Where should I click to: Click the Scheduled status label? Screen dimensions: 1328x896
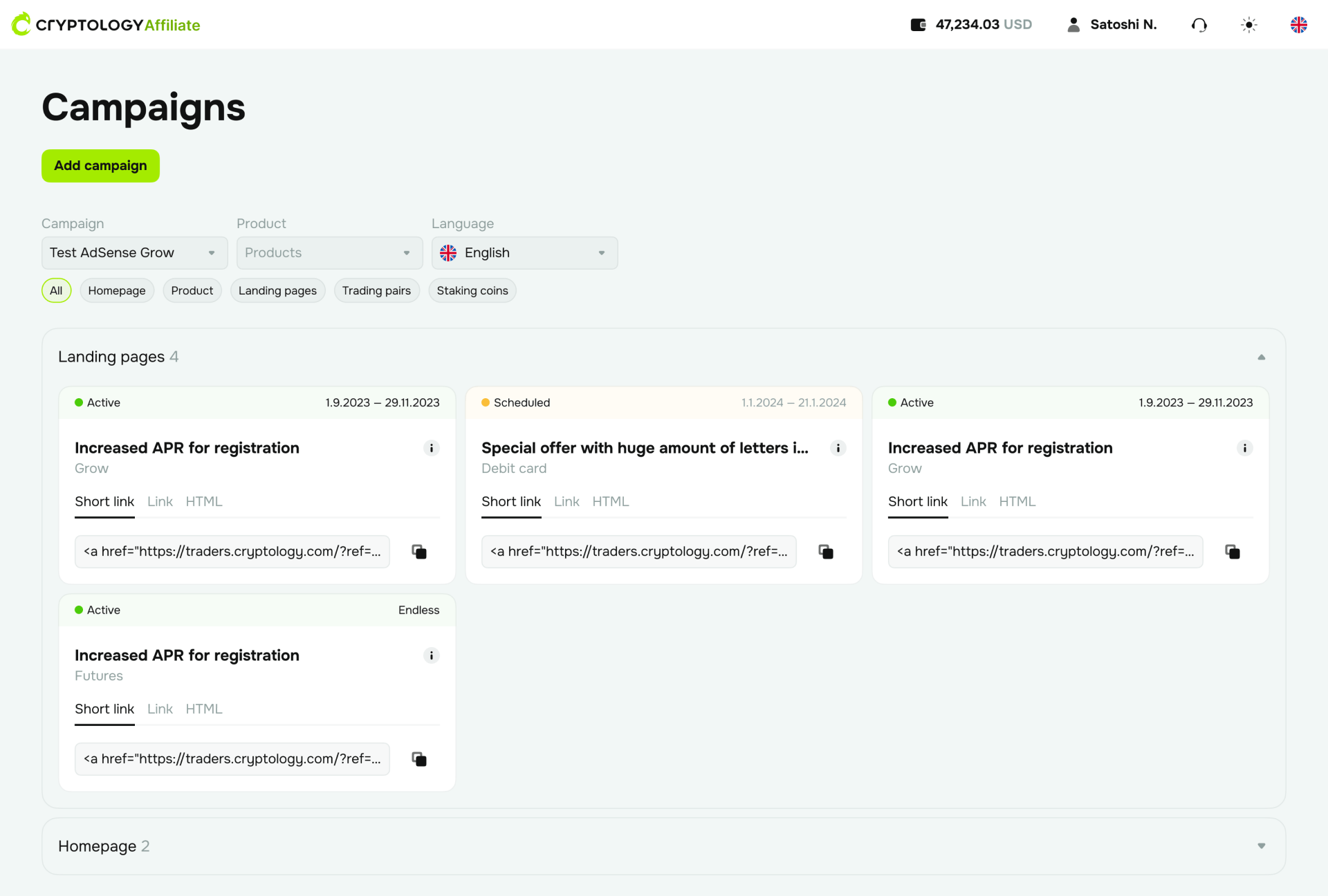pos(522,403)
